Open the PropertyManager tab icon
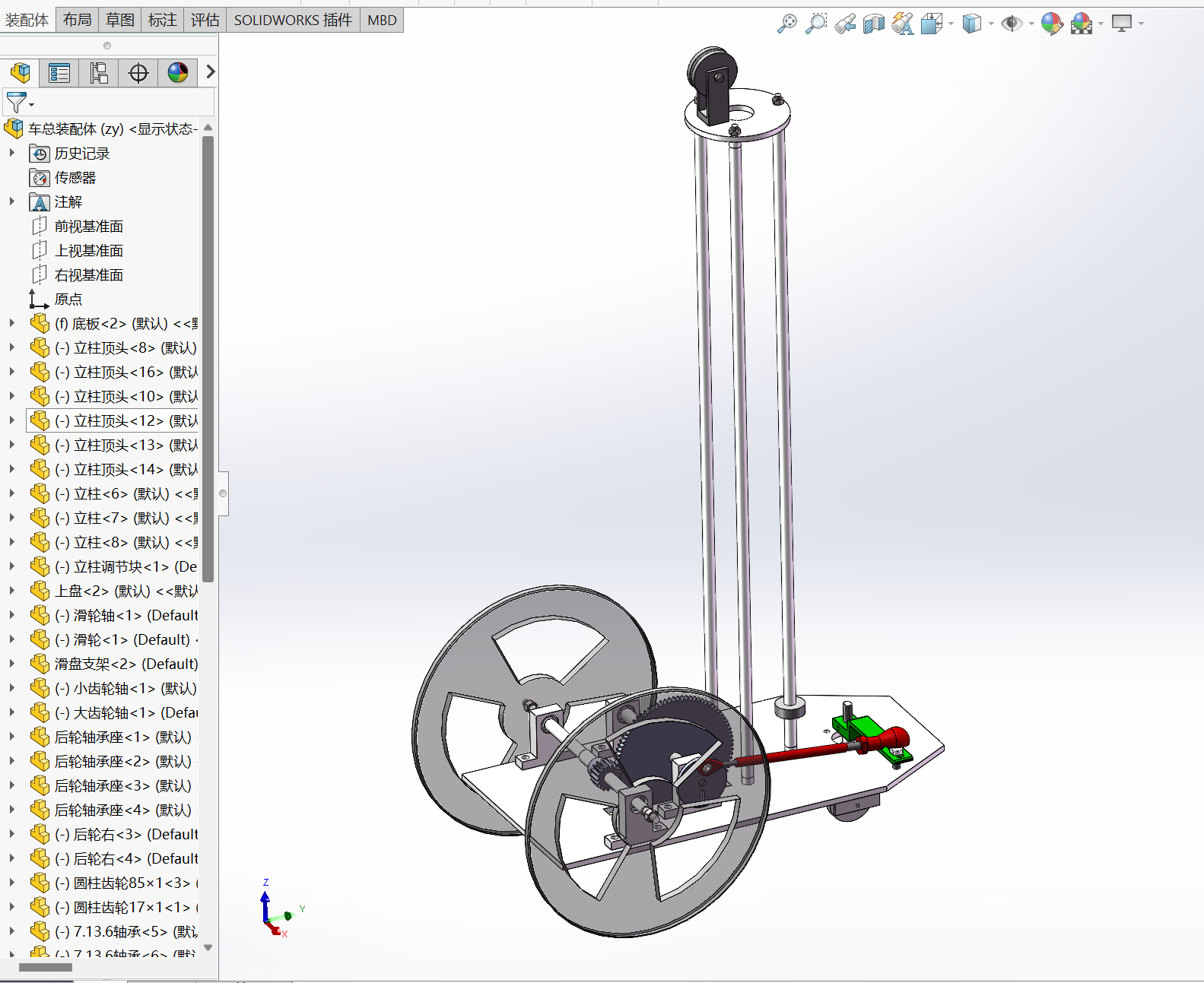 [59, 73]
